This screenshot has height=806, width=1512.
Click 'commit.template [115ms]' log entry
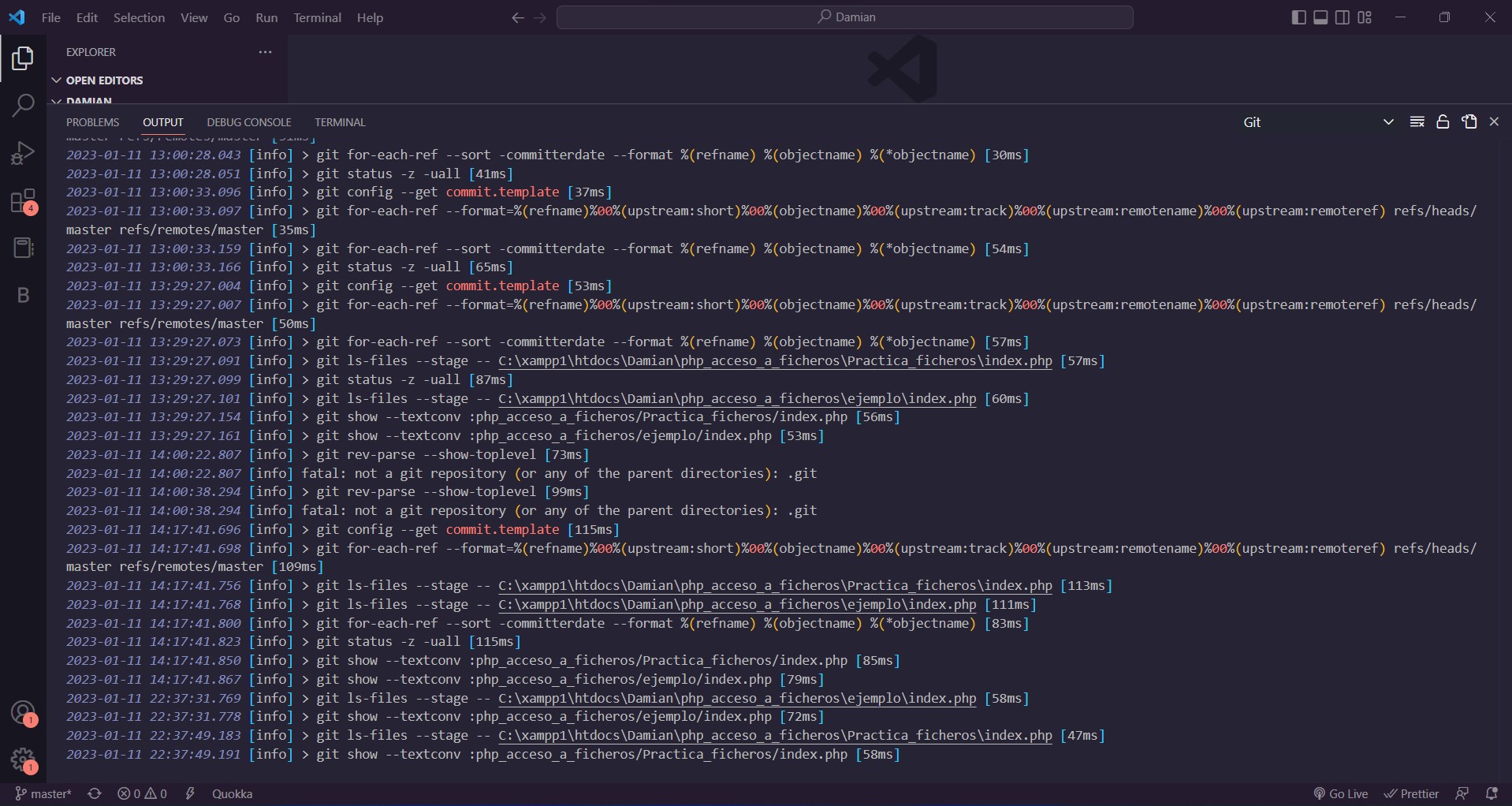[x=342, y=530]
